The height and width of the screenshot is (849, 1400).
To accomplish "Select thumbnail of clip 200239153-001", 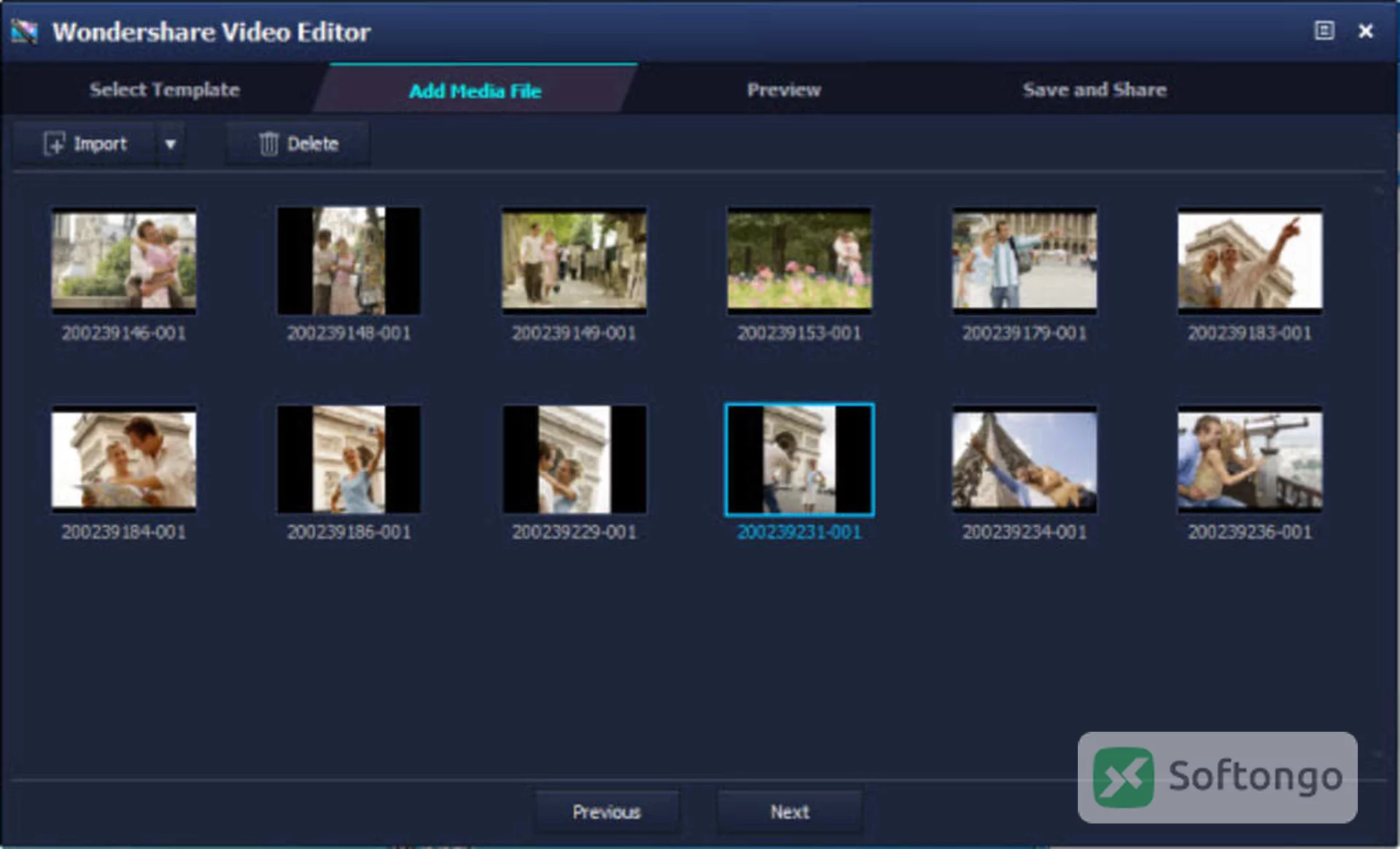I will pyautogui.click(x=799, y=260).
